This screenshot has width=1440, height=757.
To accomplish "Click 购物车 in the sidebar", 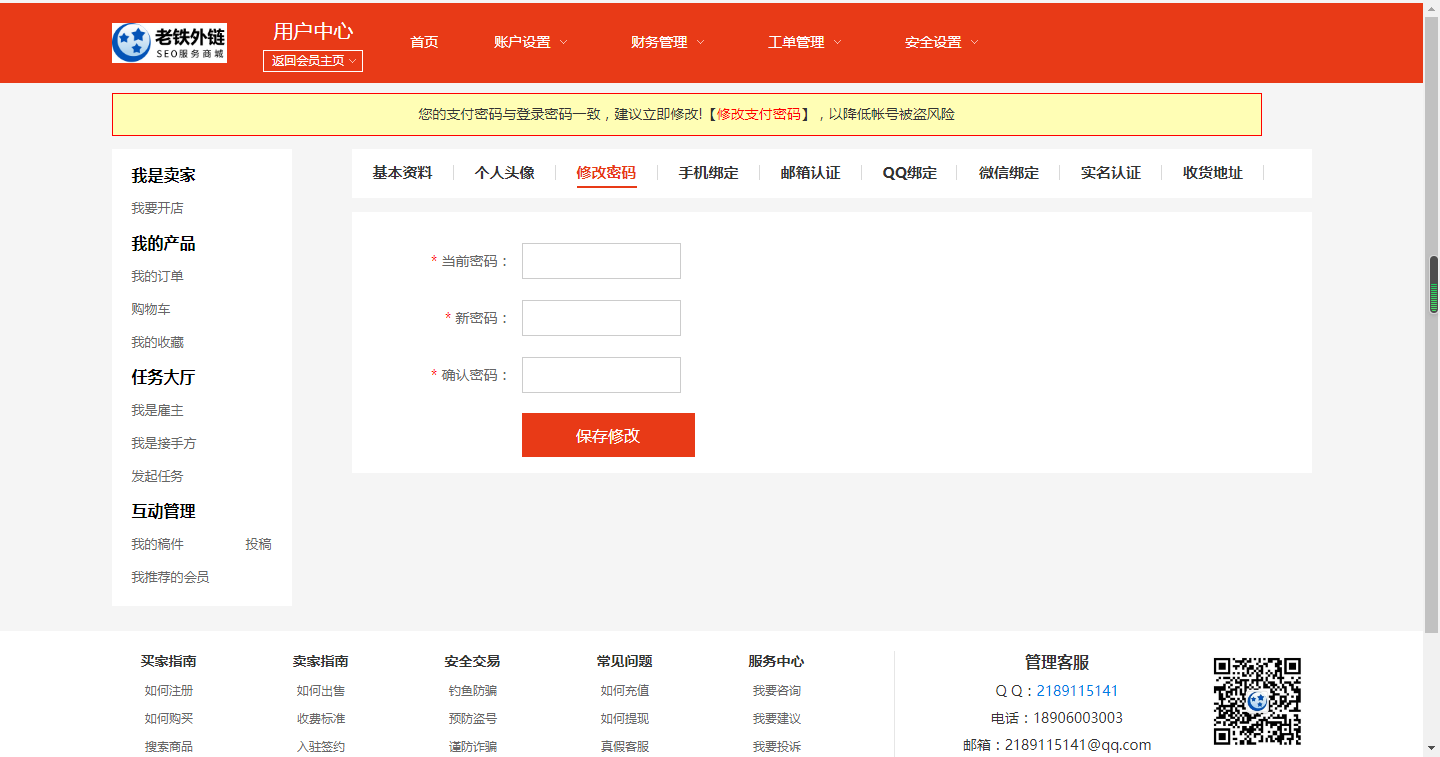I will tap(151, 309).
